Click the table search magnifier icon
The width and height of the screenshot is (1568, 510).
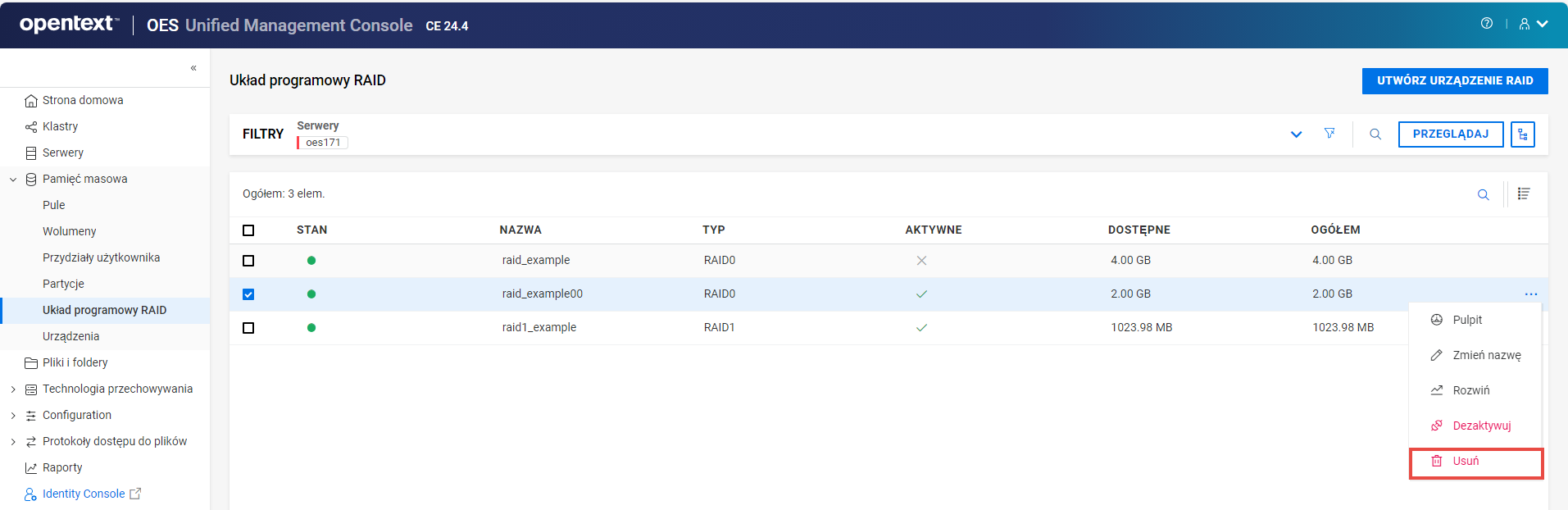point(1483,194)
